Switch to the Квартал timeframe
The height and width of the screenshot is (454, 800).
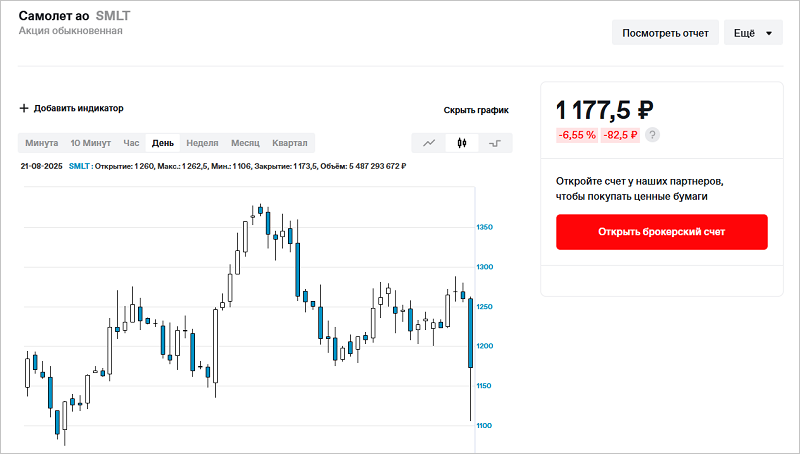click(290, 143)
